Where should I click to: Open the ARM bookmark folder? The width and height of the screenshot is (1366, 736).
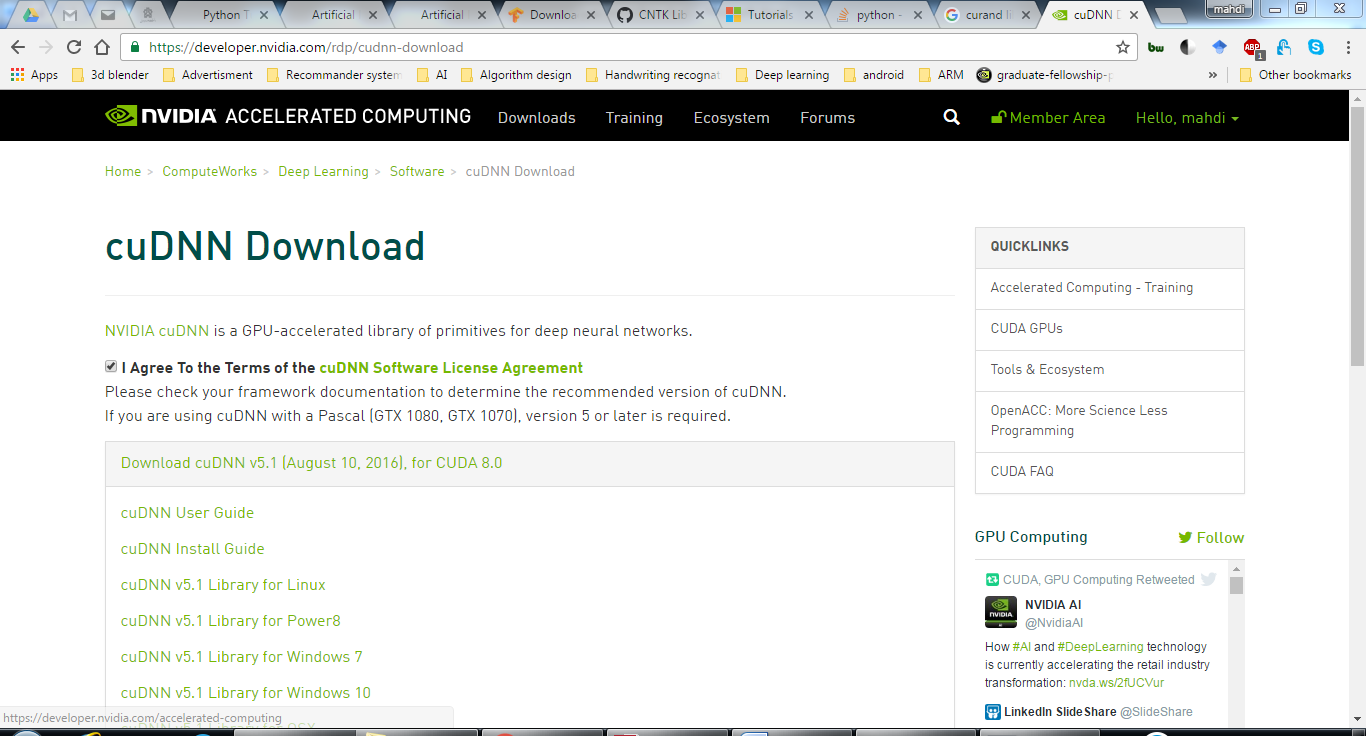tap(940, 75)
